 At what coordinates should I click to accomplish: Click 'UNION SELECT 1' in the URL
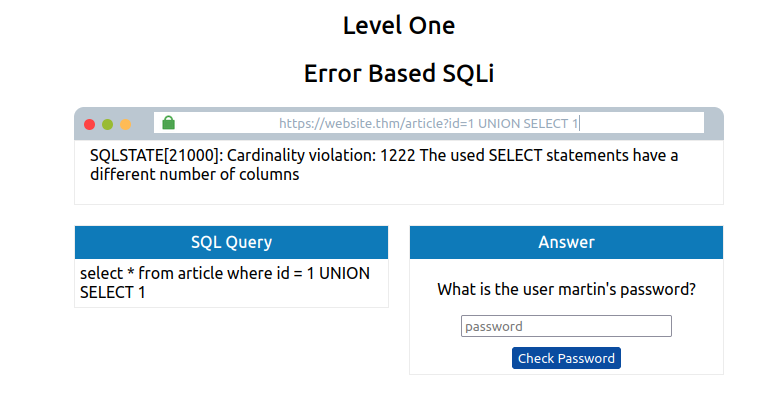click(528, 124)
